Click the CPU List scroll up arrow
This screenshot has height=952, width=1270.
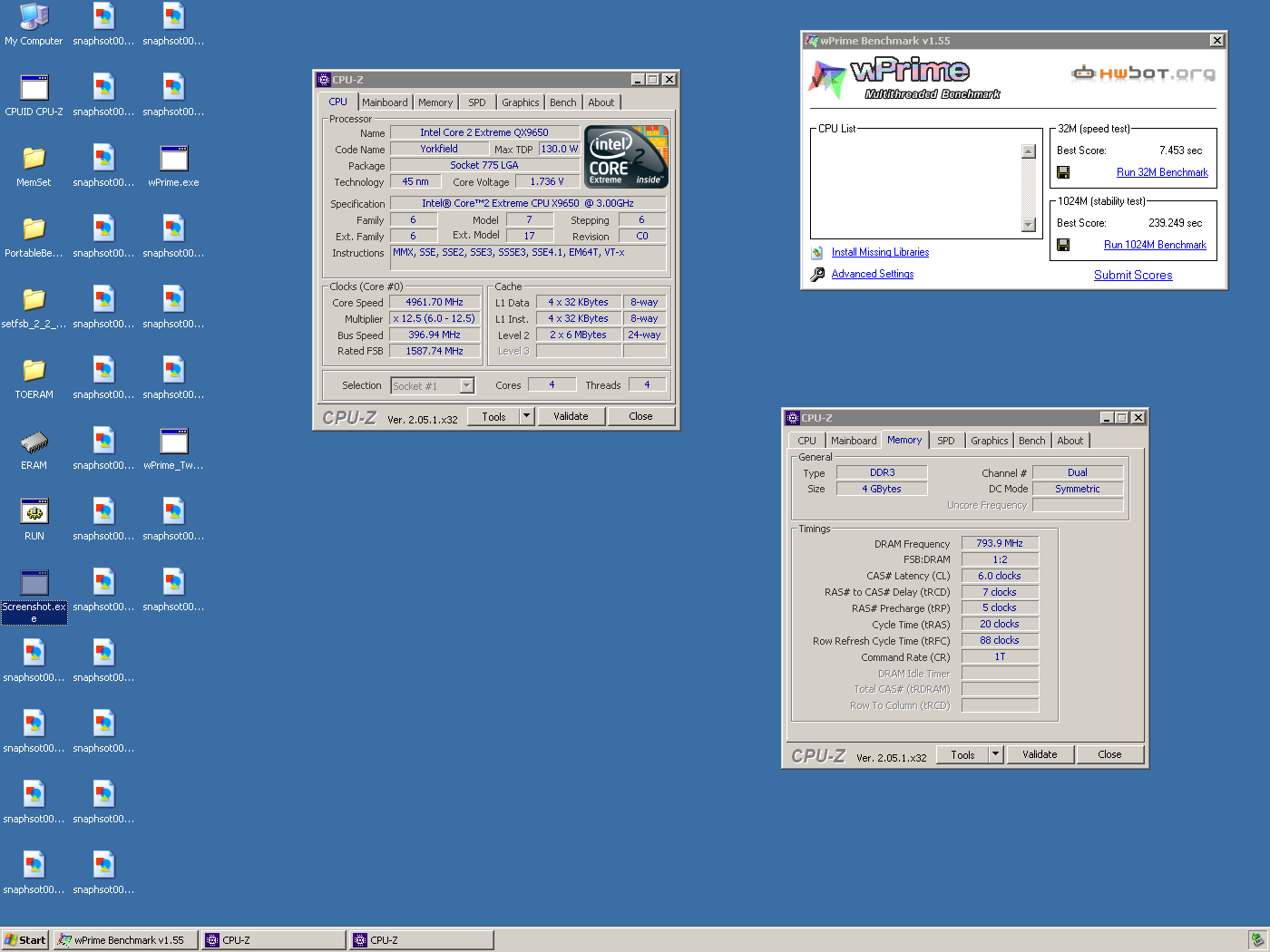(x=1029, y=151)
